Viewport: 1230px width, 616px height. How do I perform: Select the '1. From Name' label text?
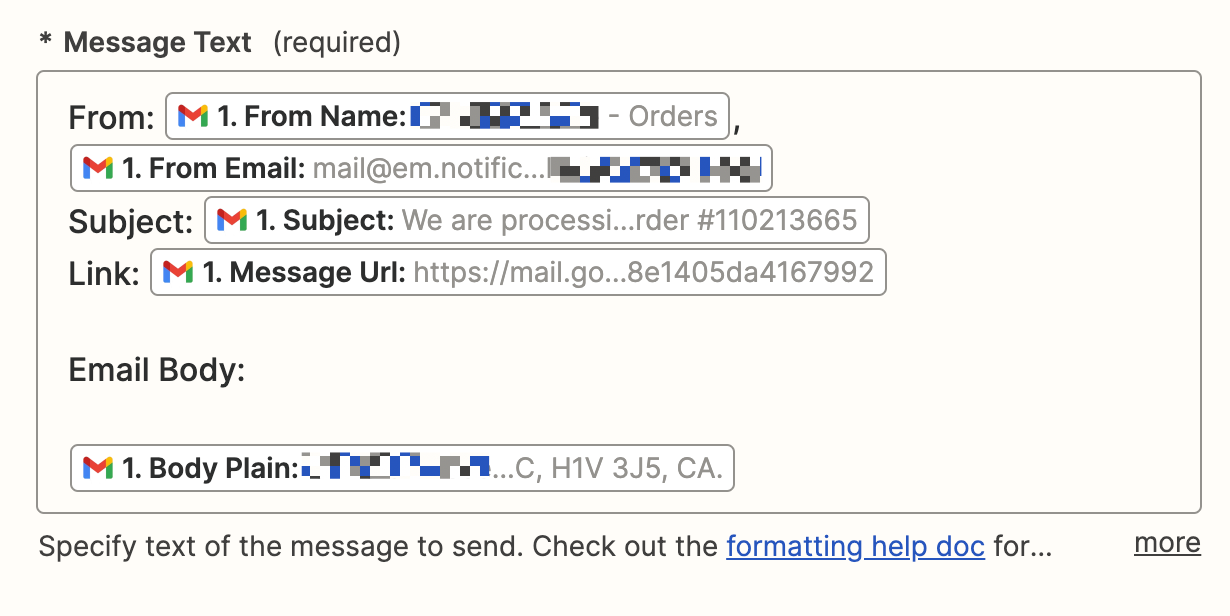coord(312,117)
